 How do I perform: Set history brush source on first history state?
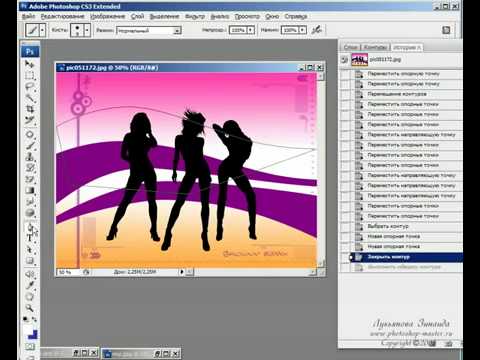(345, 60)
